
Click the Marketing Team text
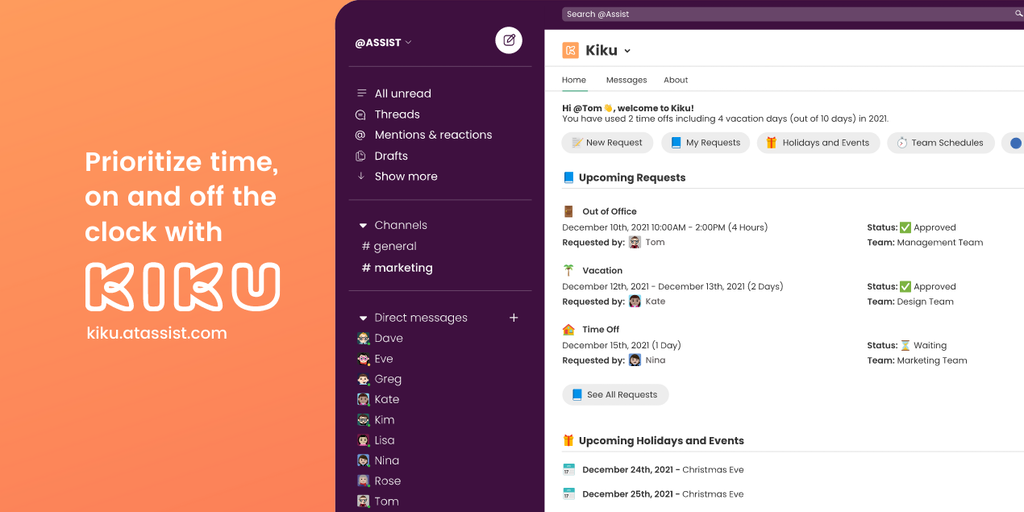point(932,360)
